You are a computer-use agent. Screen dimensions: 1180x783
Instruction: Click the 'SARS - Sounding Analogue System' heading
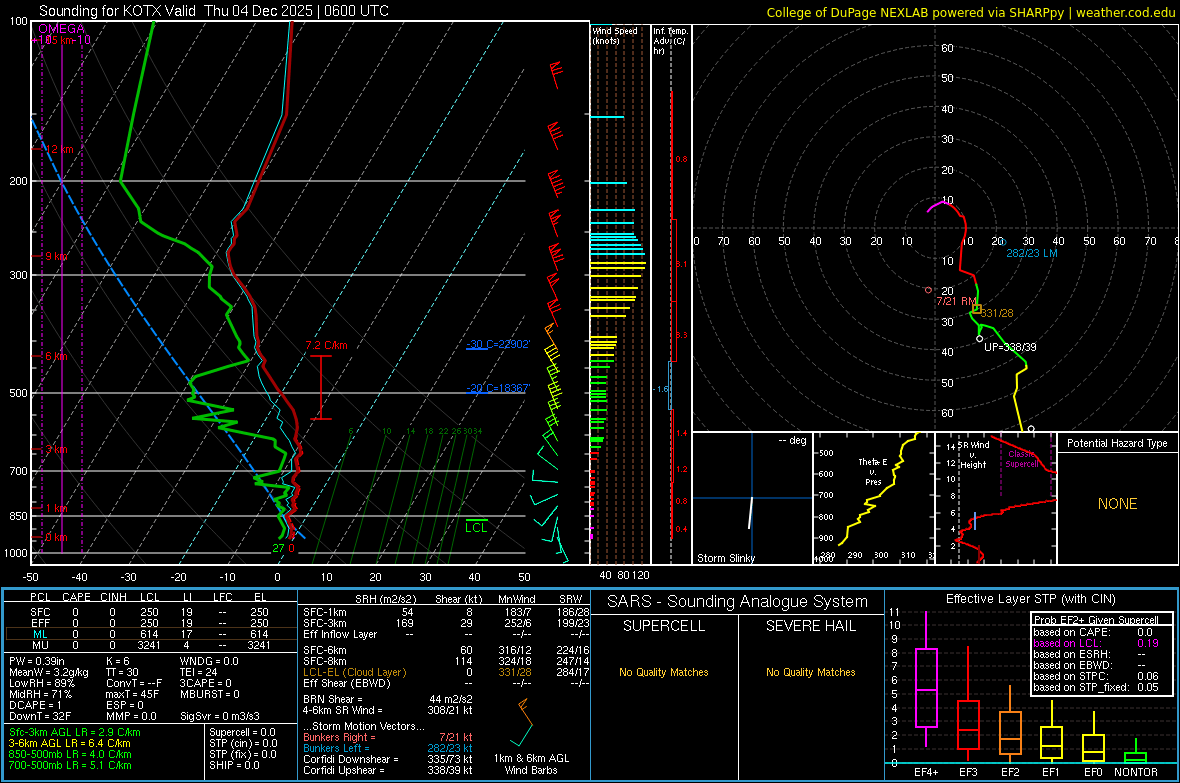tap(738, 602)
